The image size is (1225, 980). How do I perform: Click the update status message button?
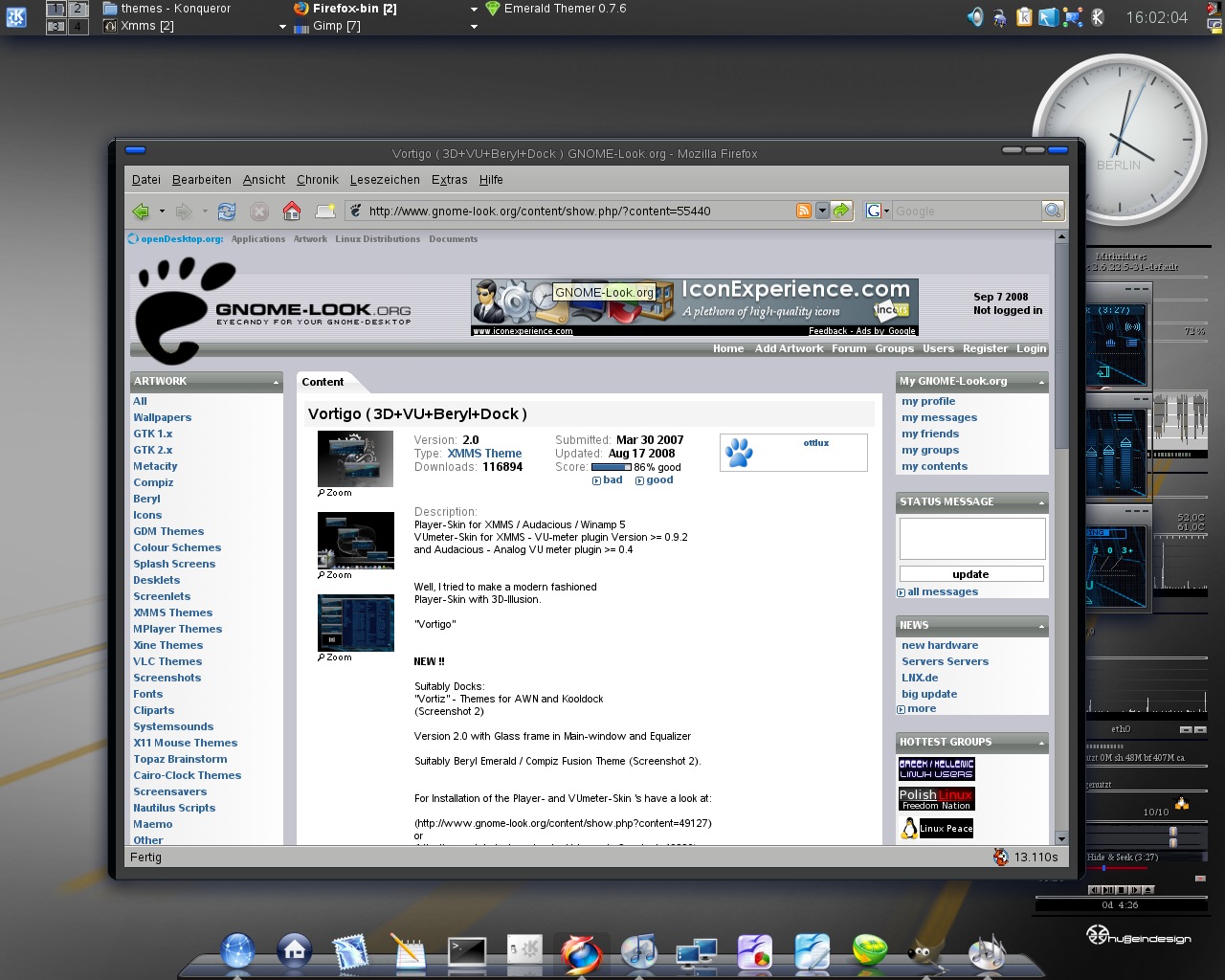click(970, 574)
